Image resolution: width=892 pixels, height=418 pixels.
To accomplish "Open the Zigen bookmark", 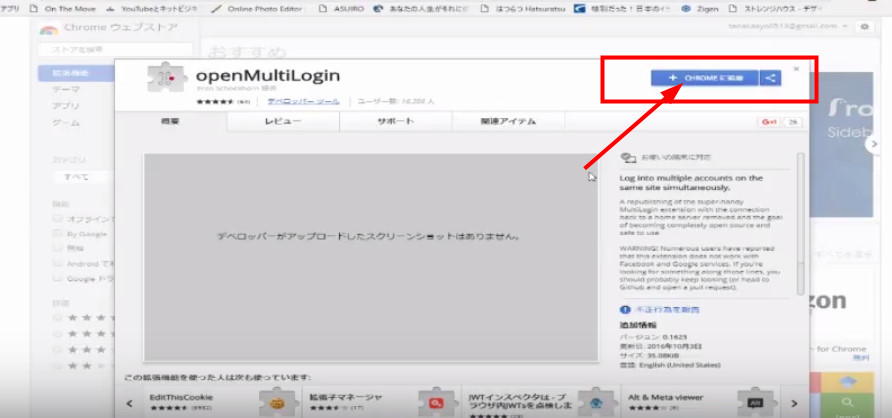I will point(700,9).
